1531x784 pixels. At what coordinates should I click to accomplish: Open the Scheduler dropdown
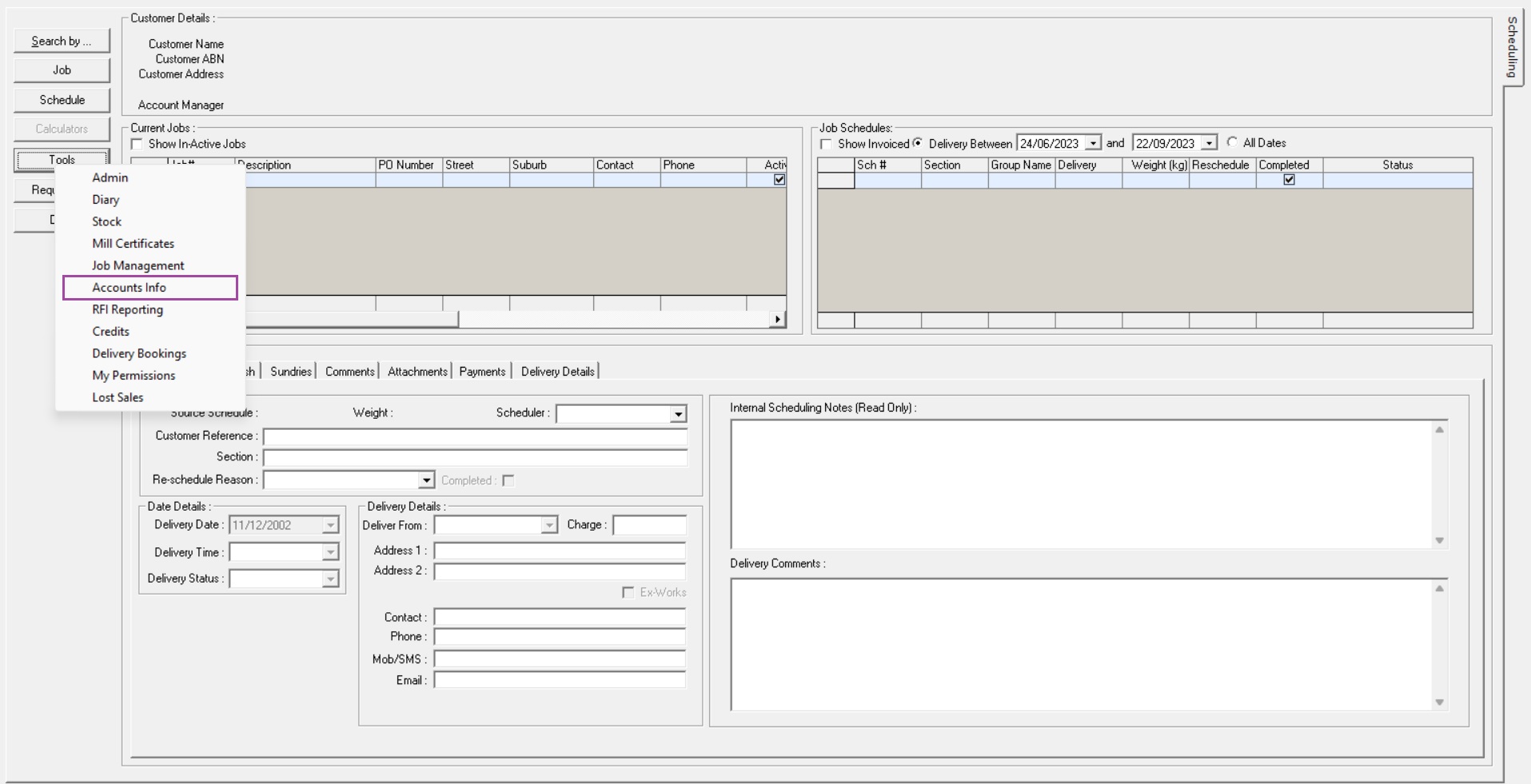coord(677,413)
